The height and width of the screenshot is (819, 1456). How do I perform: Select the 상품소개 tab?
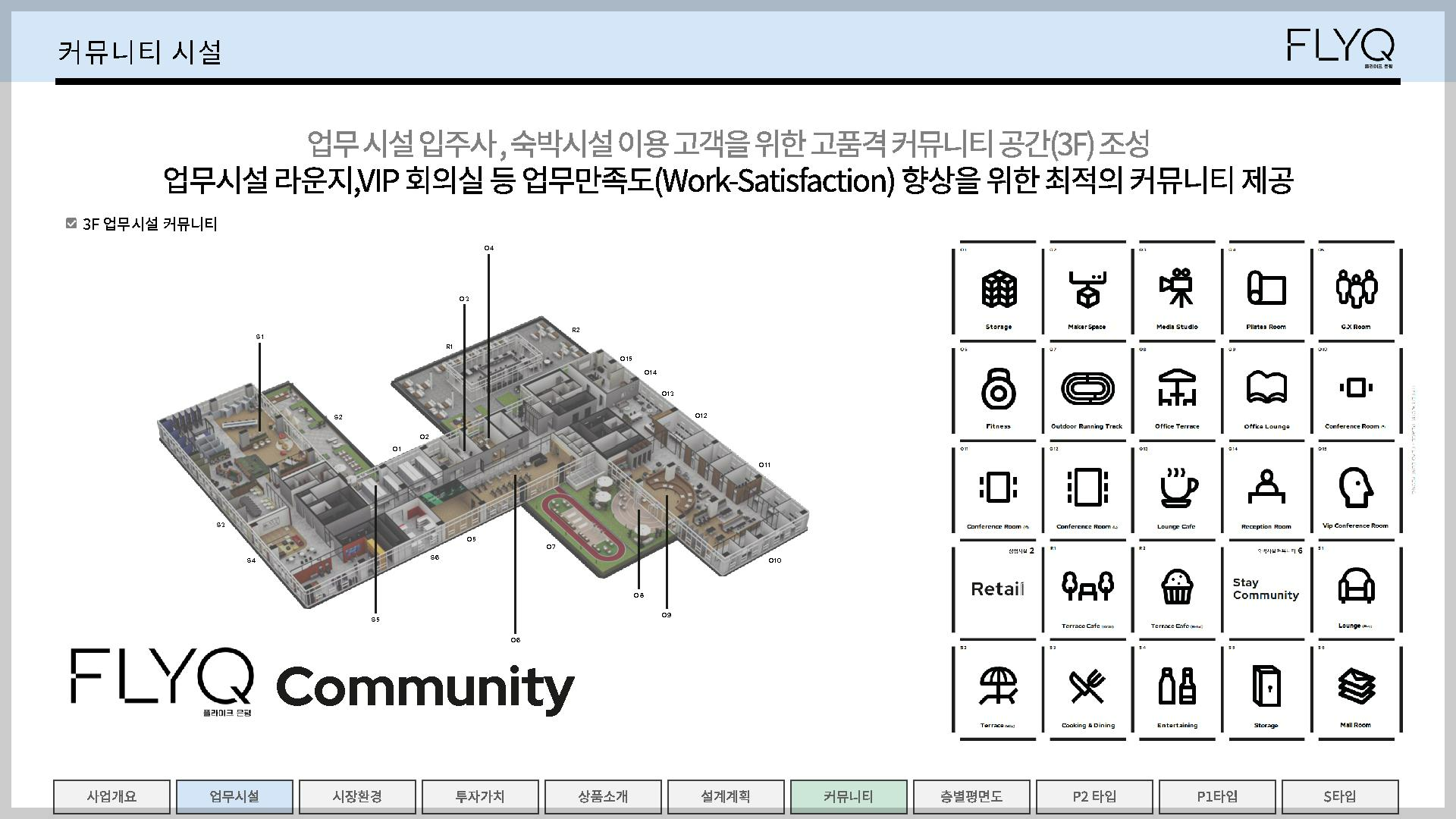click(x=603, y=796)
